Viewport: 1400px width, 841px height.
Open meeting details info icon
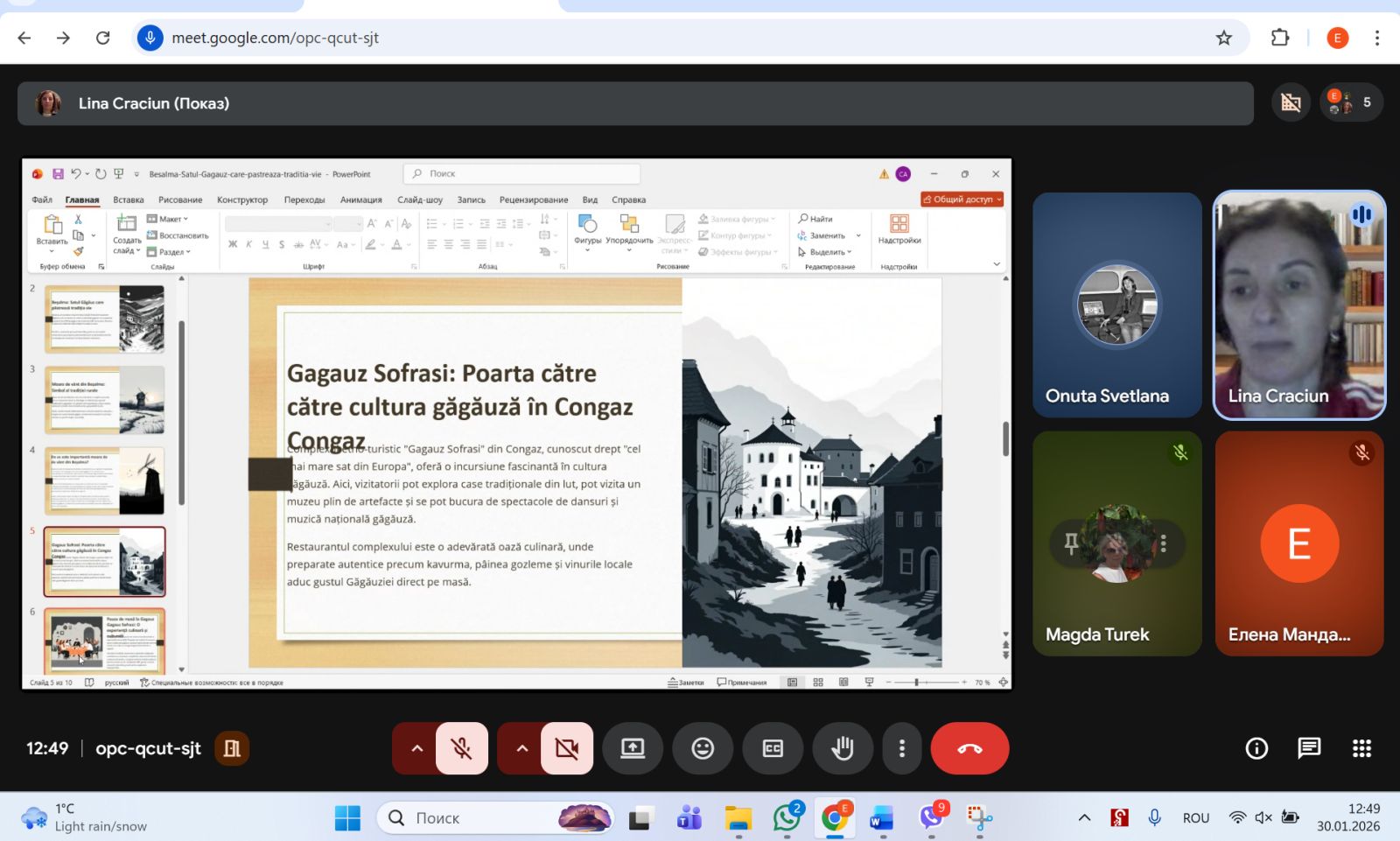coord(1256,748)
